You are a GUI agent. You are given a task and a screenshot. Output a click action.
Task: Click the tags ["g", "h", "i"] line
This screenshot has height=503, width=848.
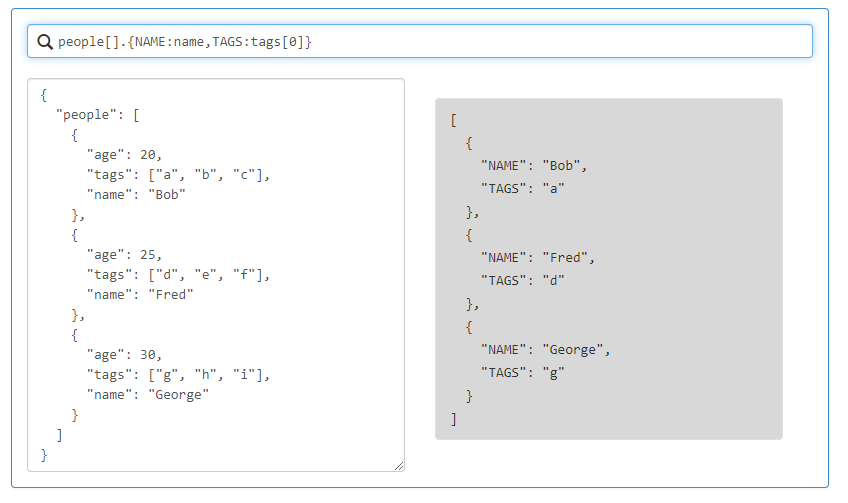pos(178,375)
